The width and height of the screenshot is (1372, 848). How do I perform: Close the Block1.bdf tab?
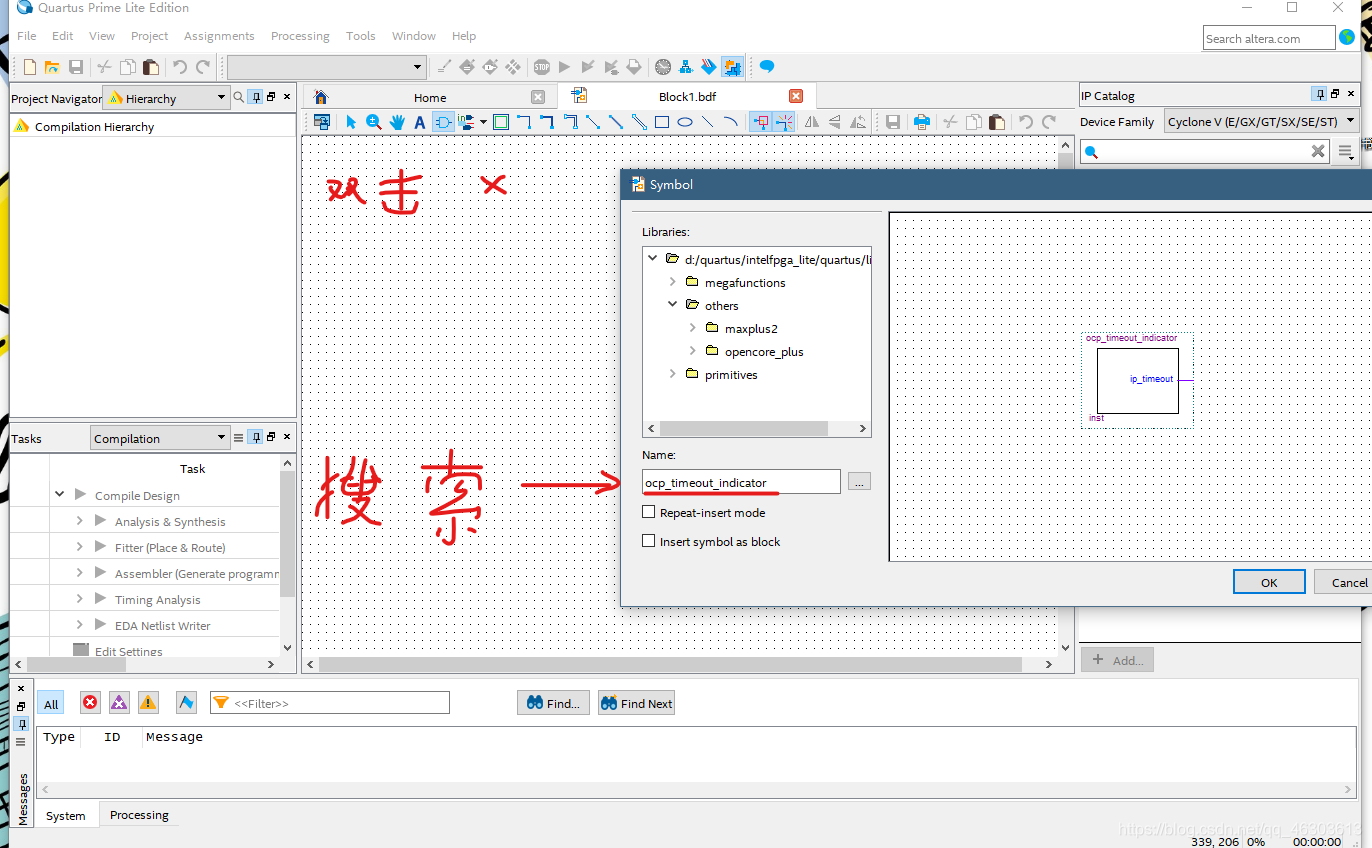[796, 97]
